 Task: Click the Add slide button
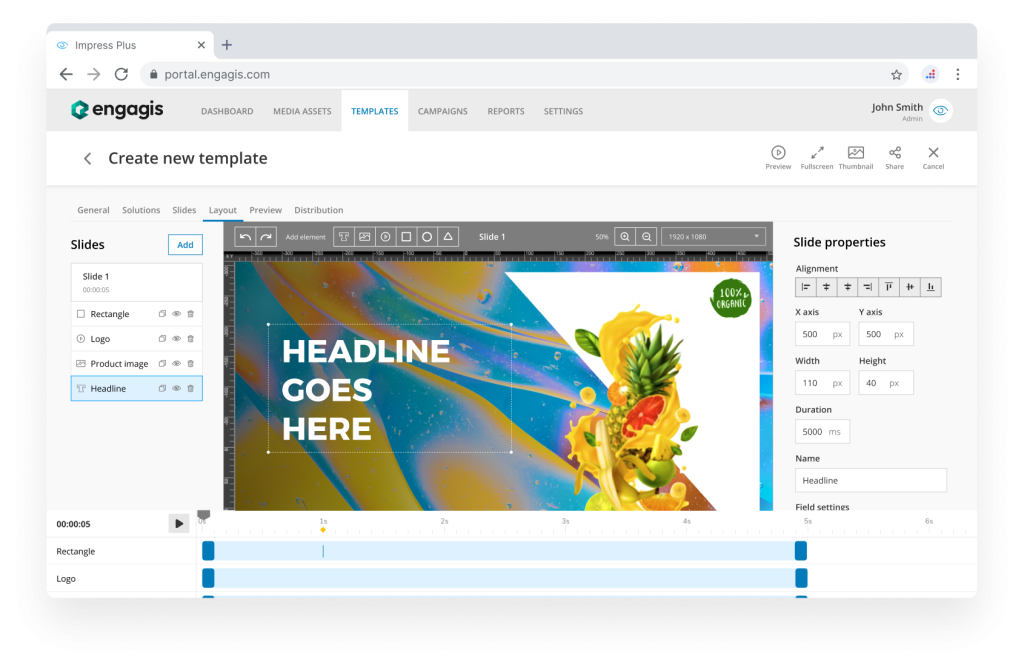click(185, 245)
